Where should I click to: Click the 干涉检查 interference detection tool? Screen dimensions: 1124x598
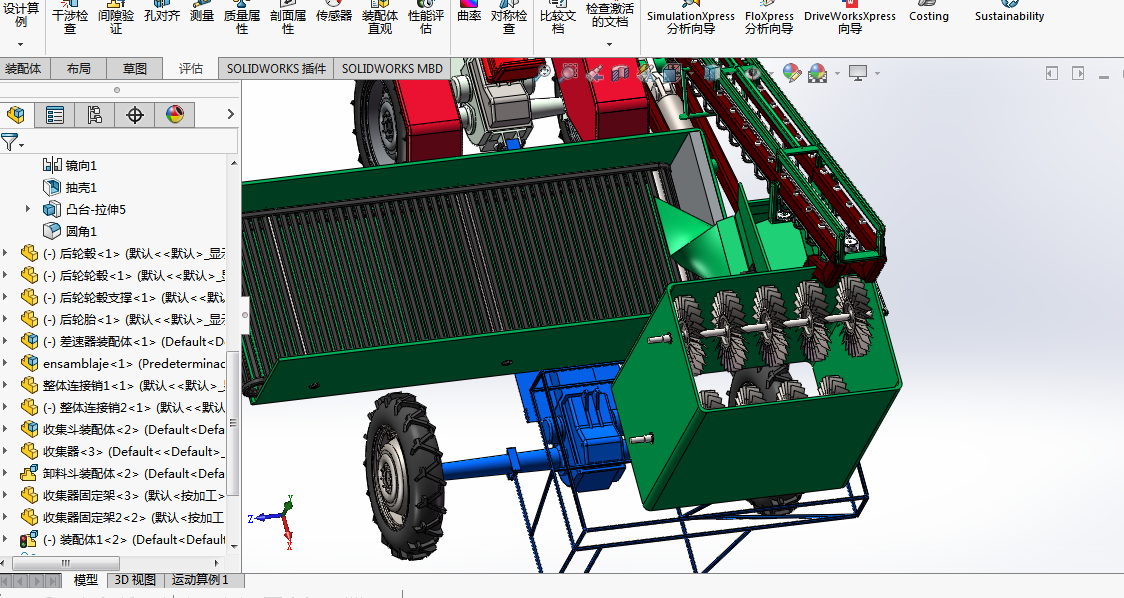tap(70, 19)
